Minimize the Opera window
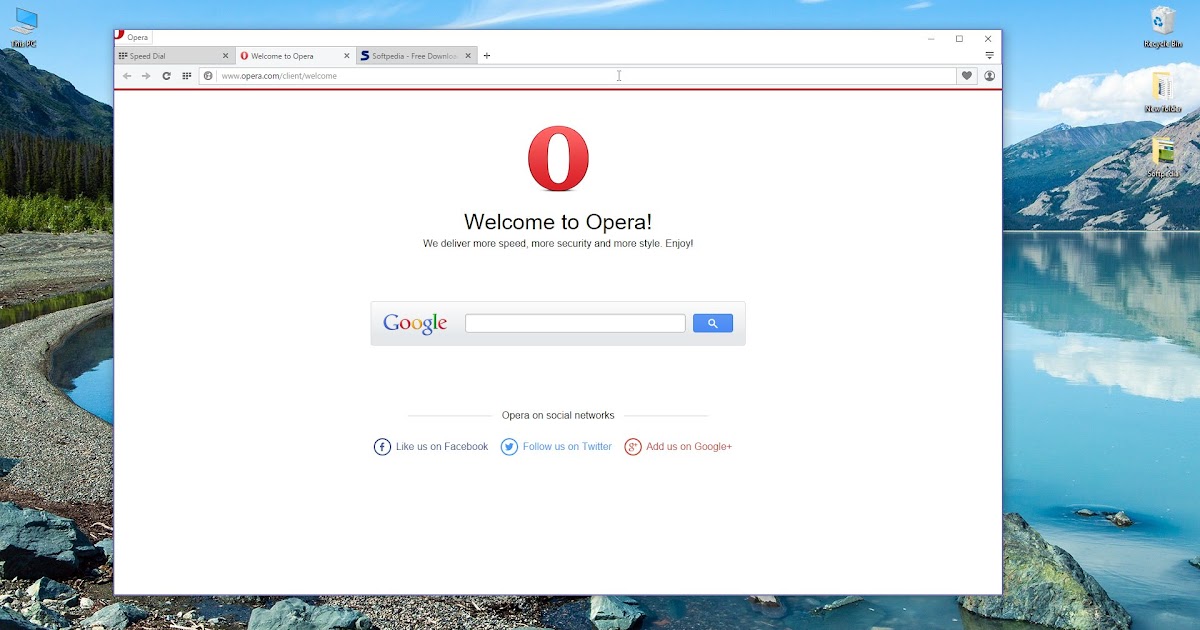This screenshot has height=630, width=1200. click(x=931, y=39)
